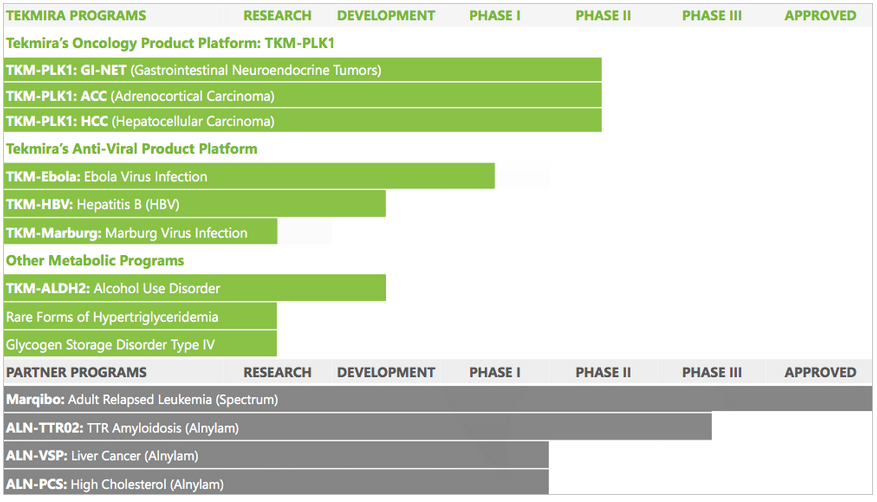Click the green APPROVED column header

tap(820, 16)
